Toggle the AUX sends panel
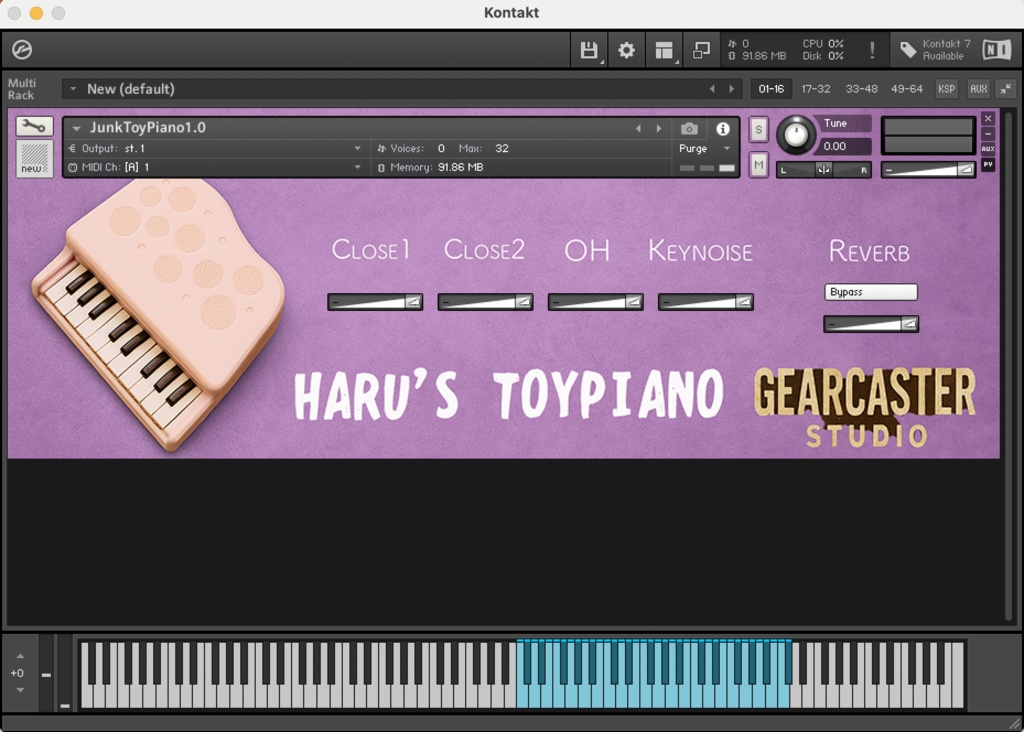The width and height of the screenshot is (1024, 732). 978,89
